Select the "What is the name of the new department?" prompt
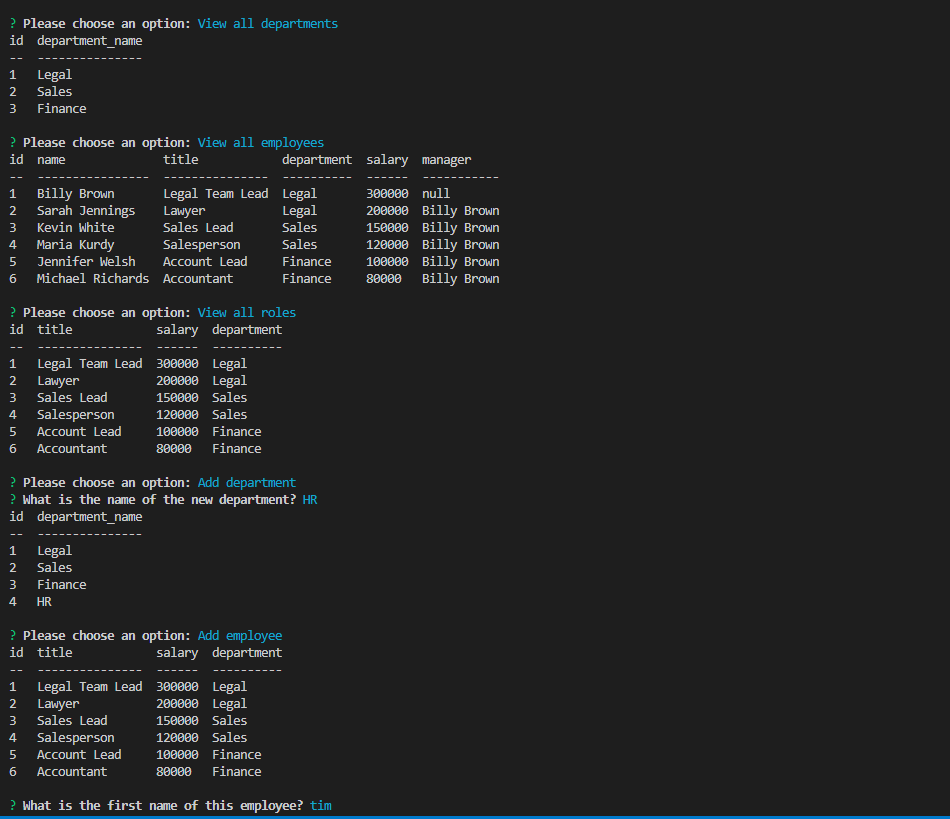The image size is (950, 819). point(159,500)
